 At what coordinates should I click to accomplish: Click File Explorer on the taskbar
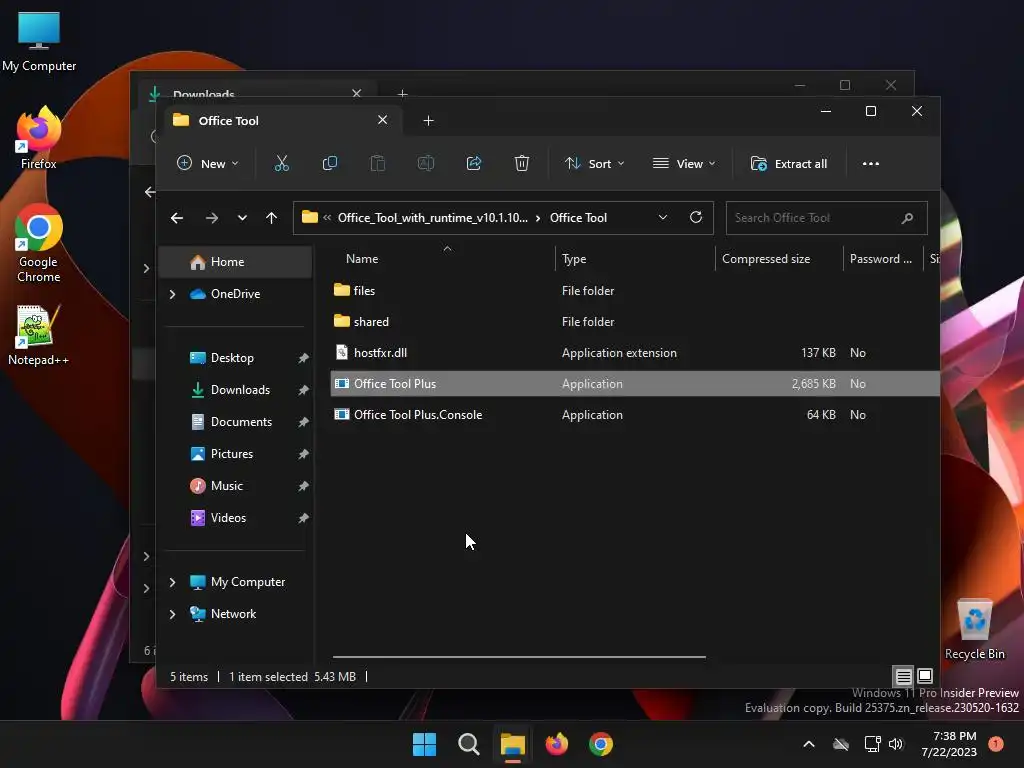click(x=513, y=744)
